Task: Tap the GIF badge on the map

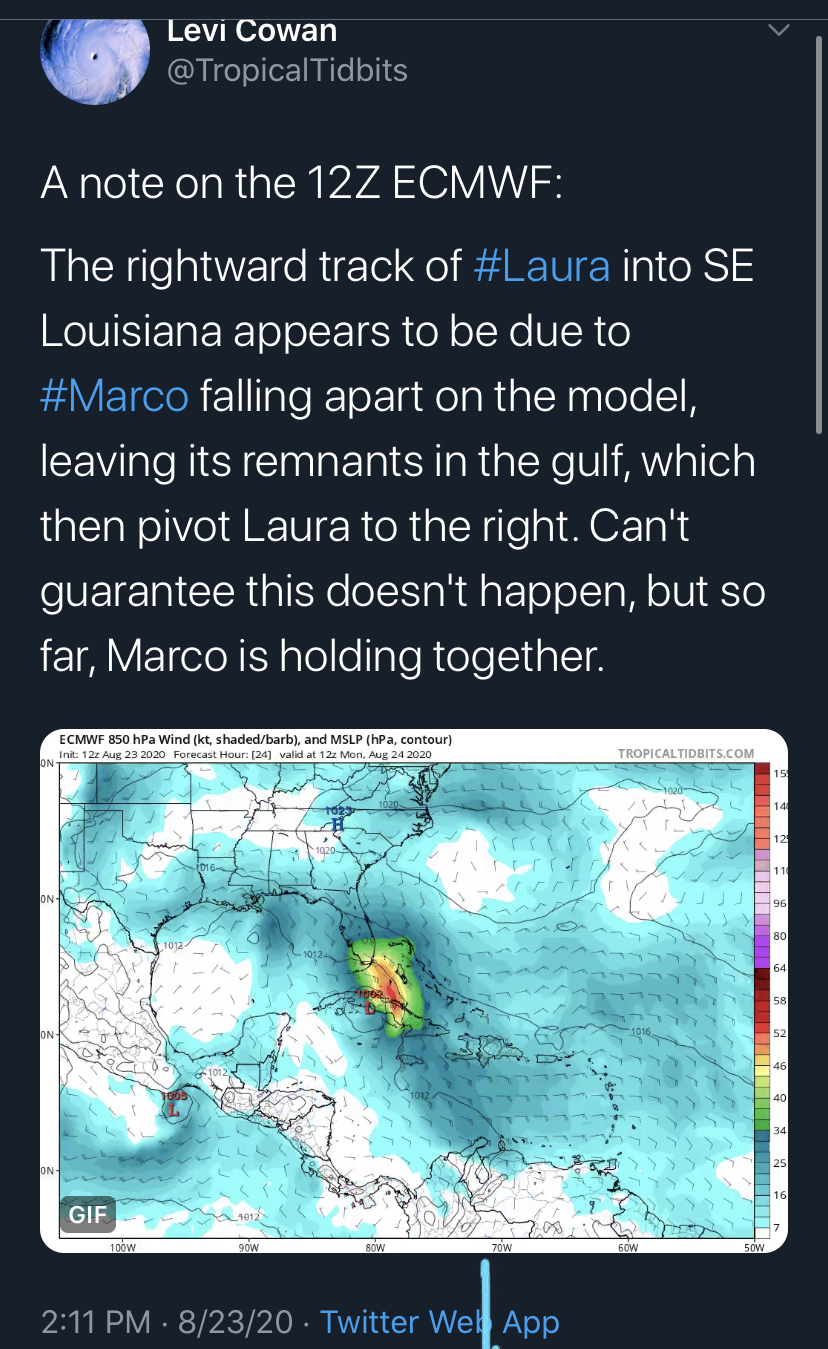Action: click(x=87, y=1215)
